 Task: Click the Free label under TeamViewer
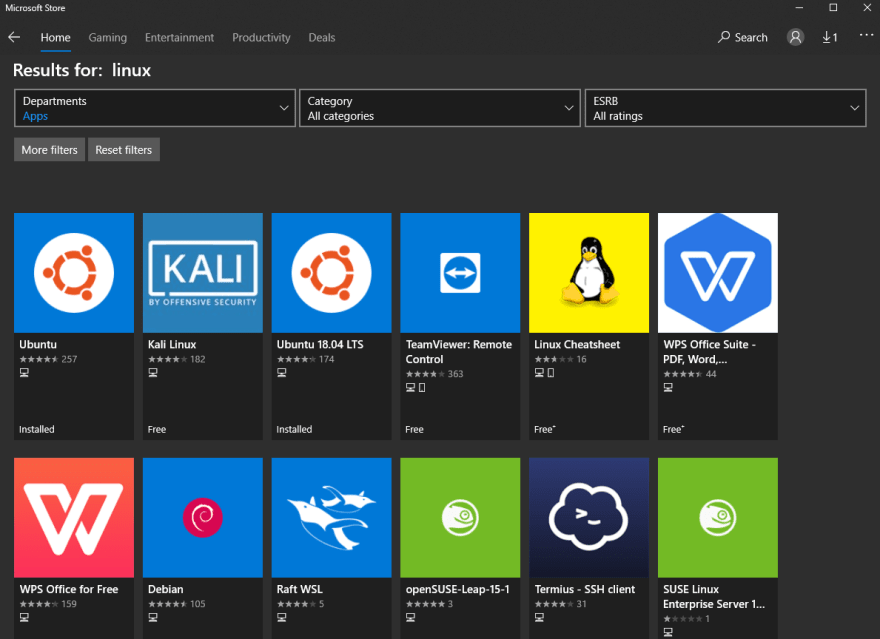click(x=414, y=429)
